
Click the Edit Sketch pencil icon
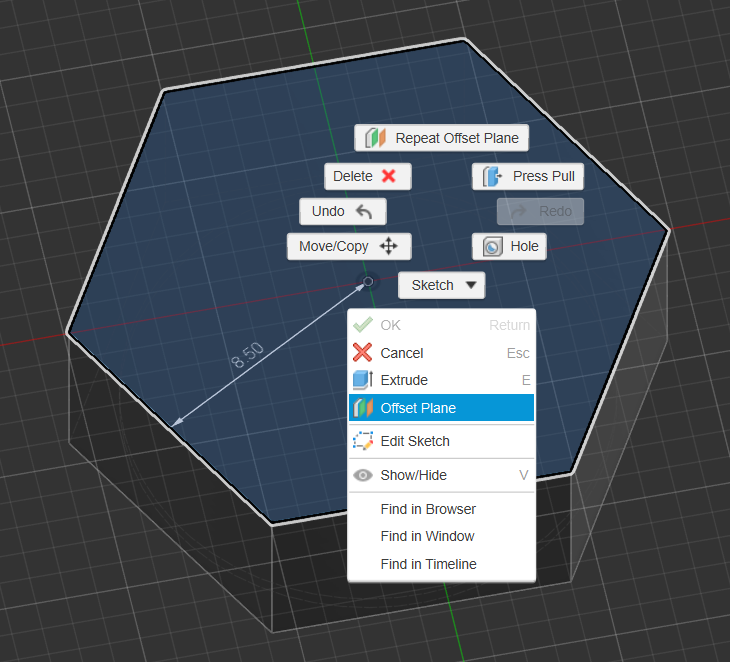[363, 441]
